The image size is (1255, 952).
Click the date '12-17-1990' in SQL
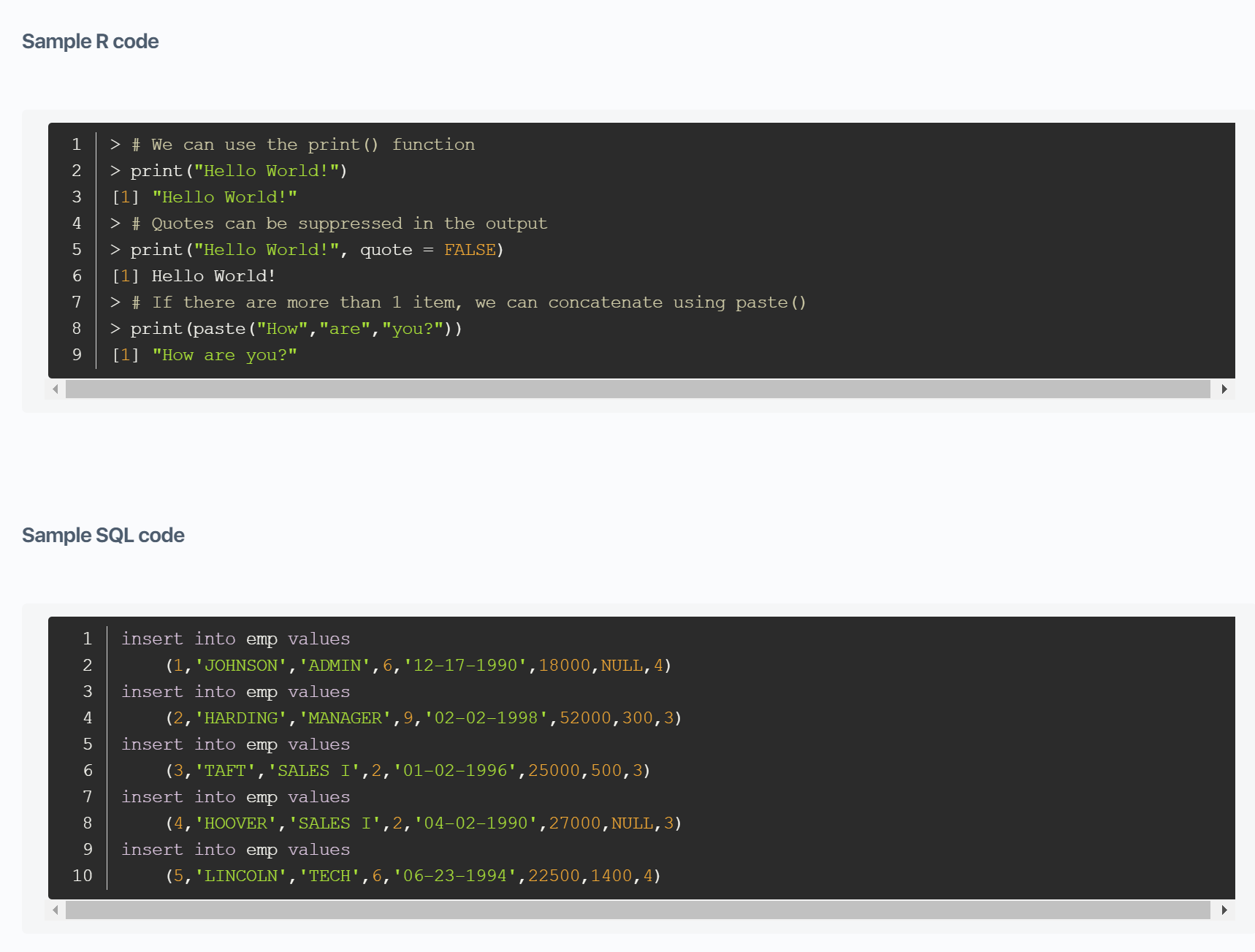tap(465, 666)
